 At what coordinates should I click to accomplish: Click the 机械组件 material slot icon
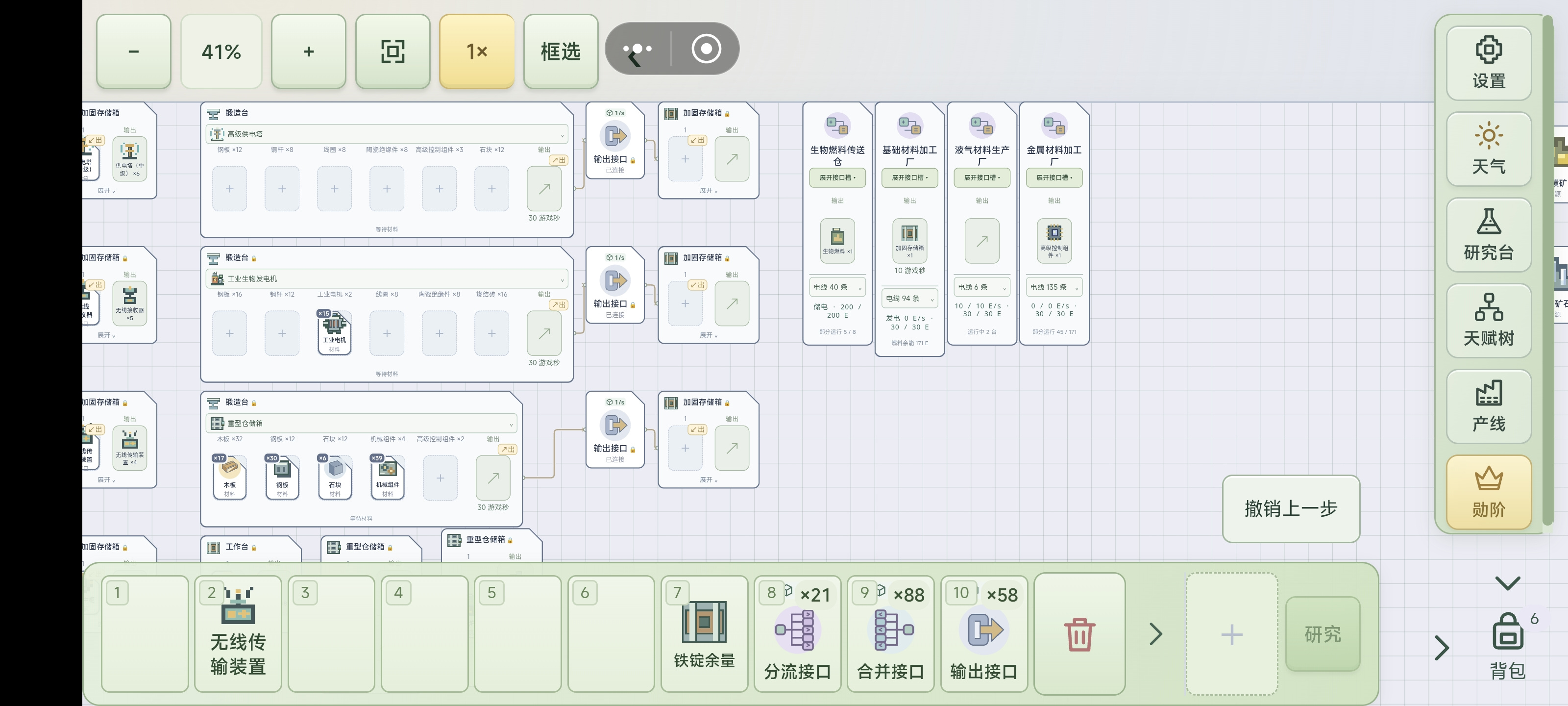pos(387,478)
